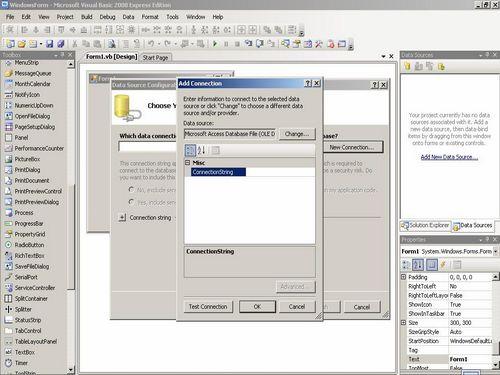Click OK in Add Connection dialog
500x375 pixels.
257,306
